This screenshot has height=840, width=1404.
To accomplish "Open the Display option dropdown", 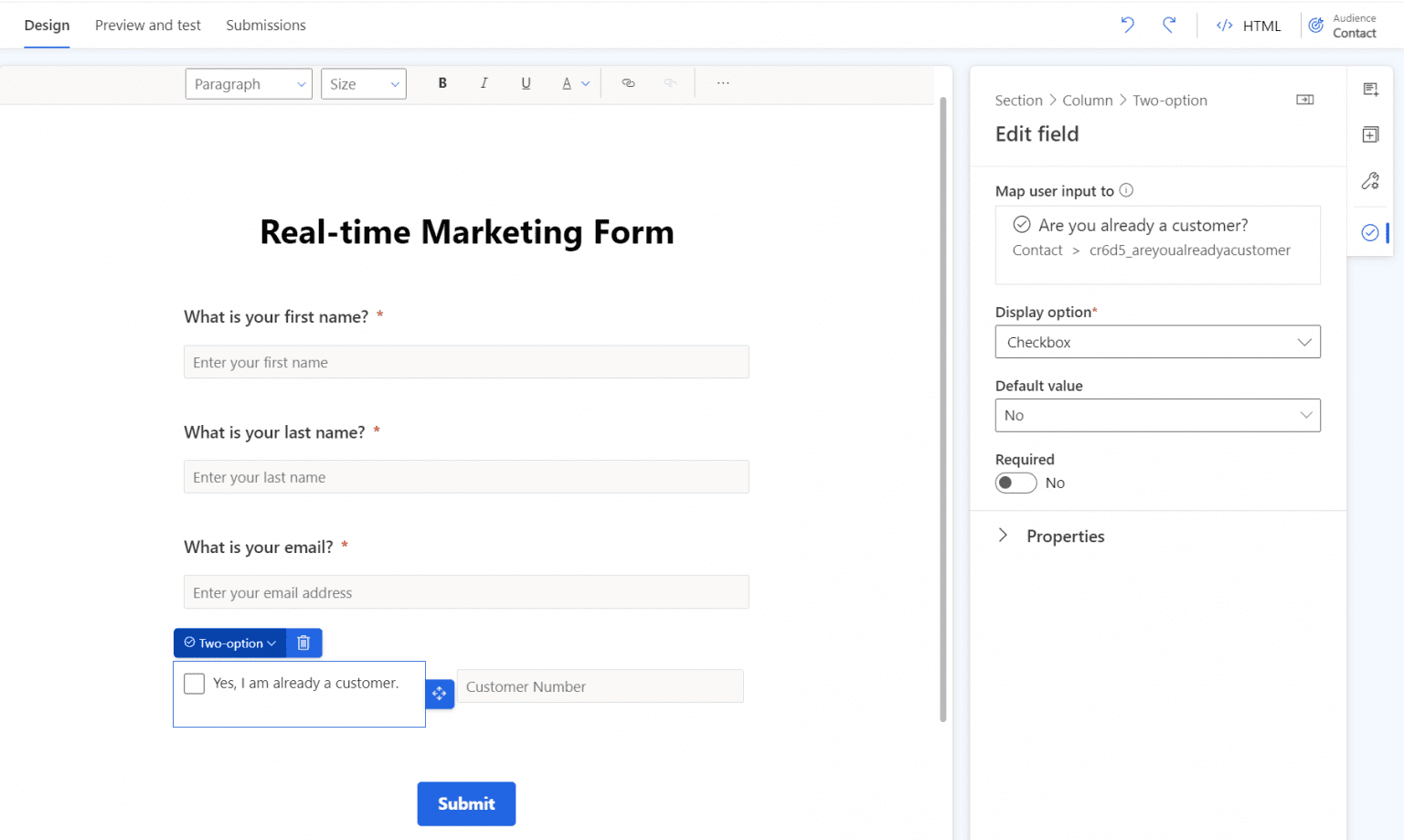I will [x=1157, y=342].
